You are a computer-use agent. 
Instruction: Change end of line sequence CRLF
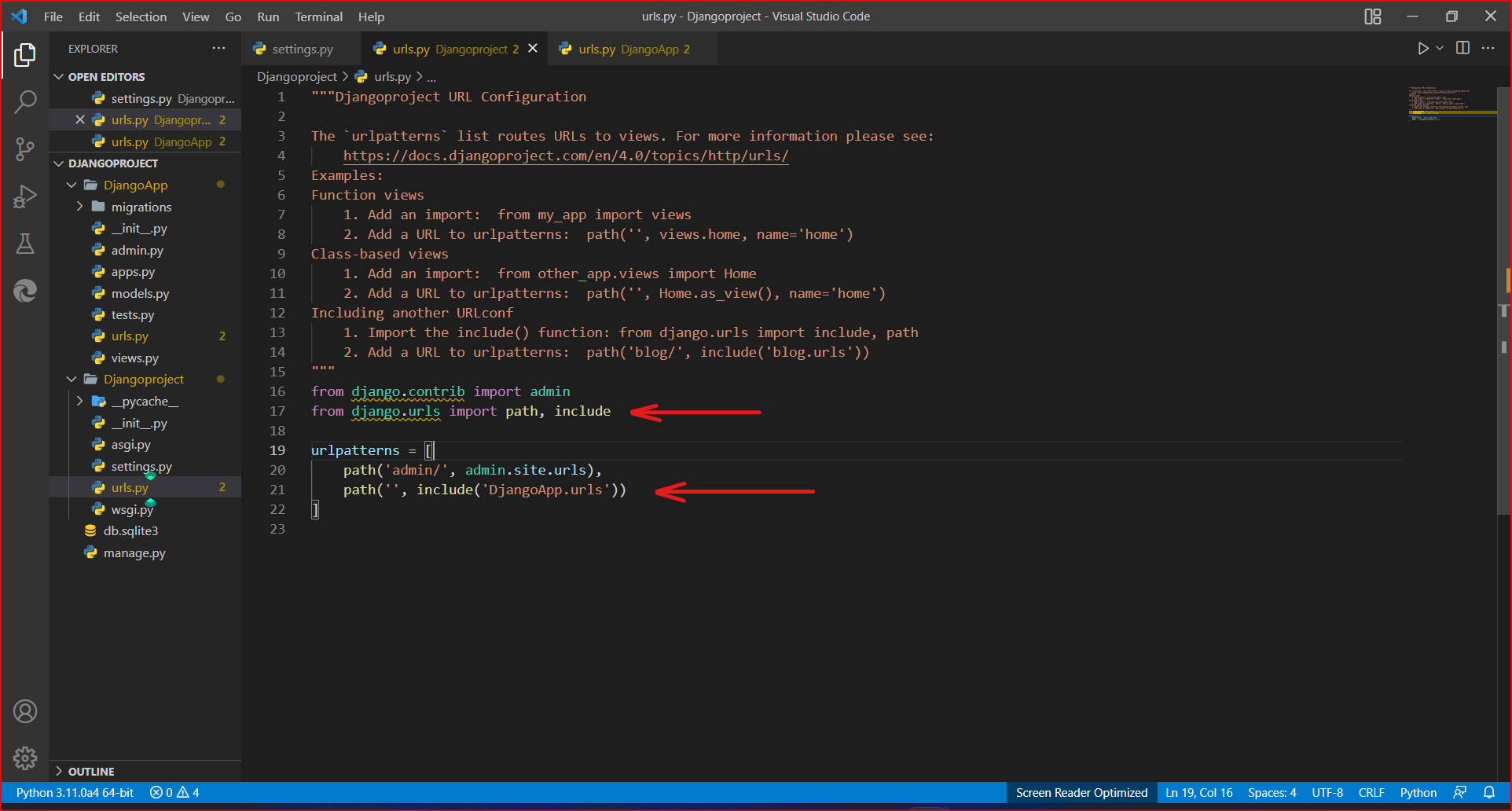pyautogui.click(x=1371, y=792)
